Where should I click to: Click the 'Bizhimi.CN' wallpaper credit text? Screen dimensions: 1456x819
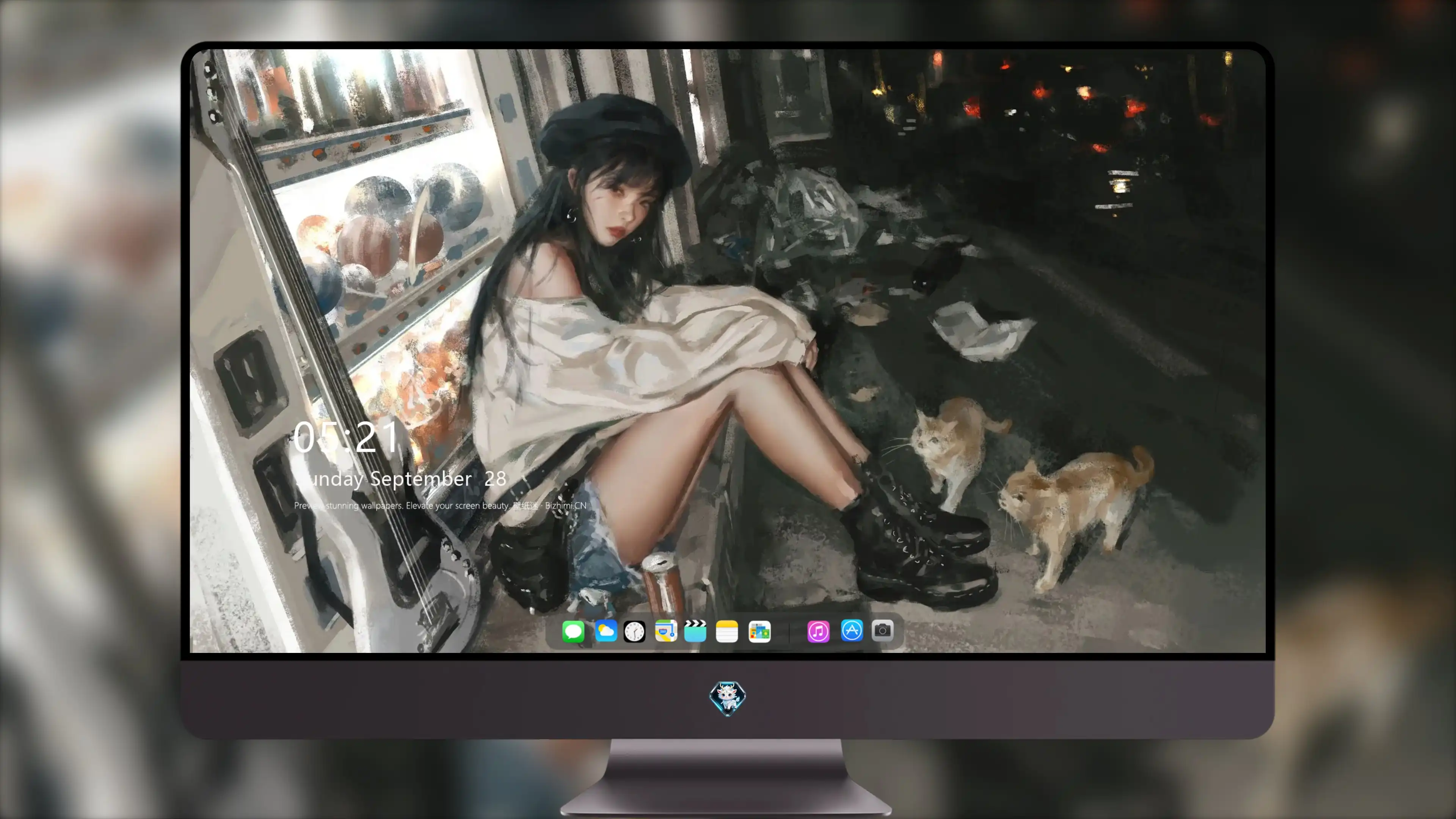(x=566, y=505)
